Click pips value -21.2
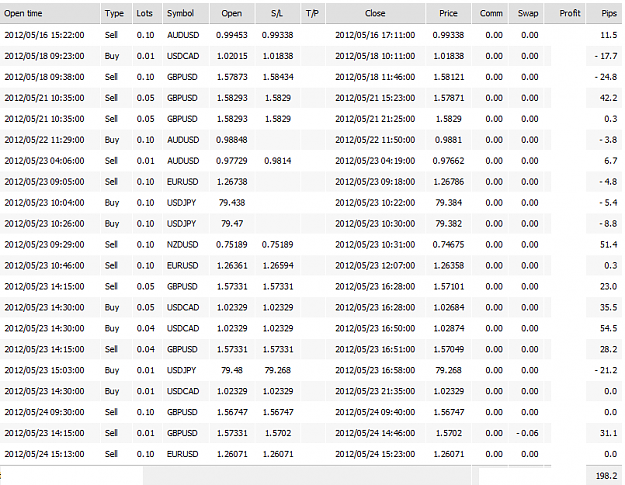The height and width of the screenshot is (485, 625). coord(605,370)
